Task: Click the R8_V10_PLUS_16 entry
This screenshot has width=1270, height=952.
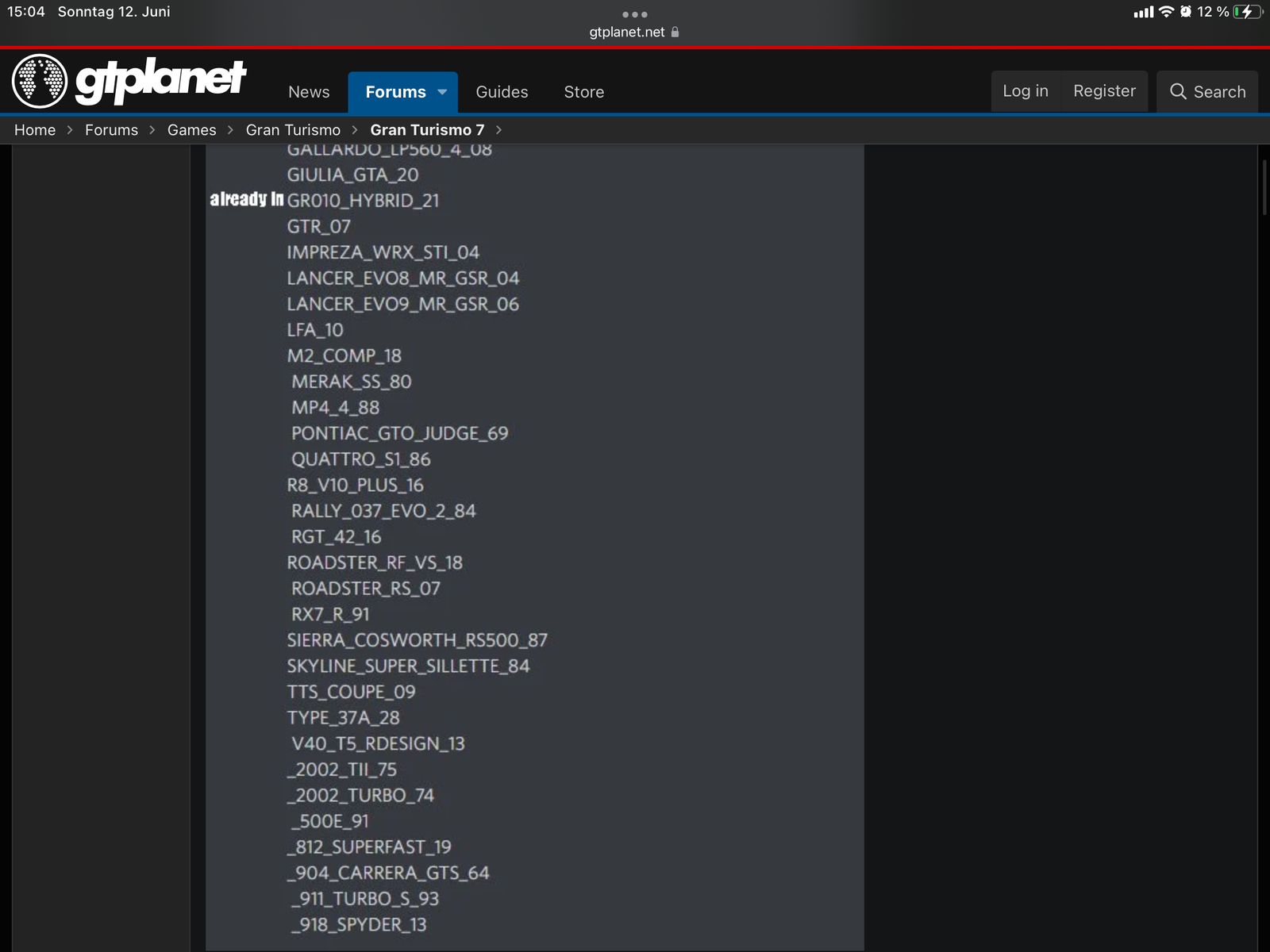Action: point(356,486)
